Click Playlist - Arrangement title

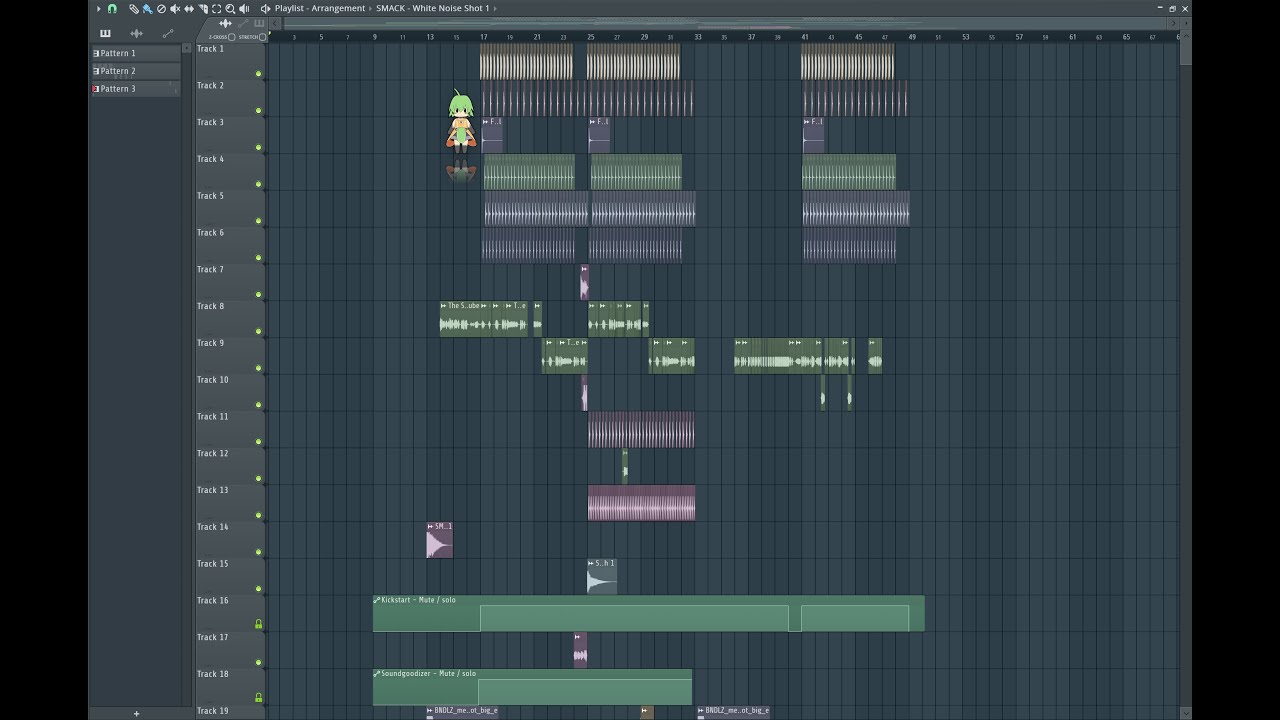click(320, 9)
